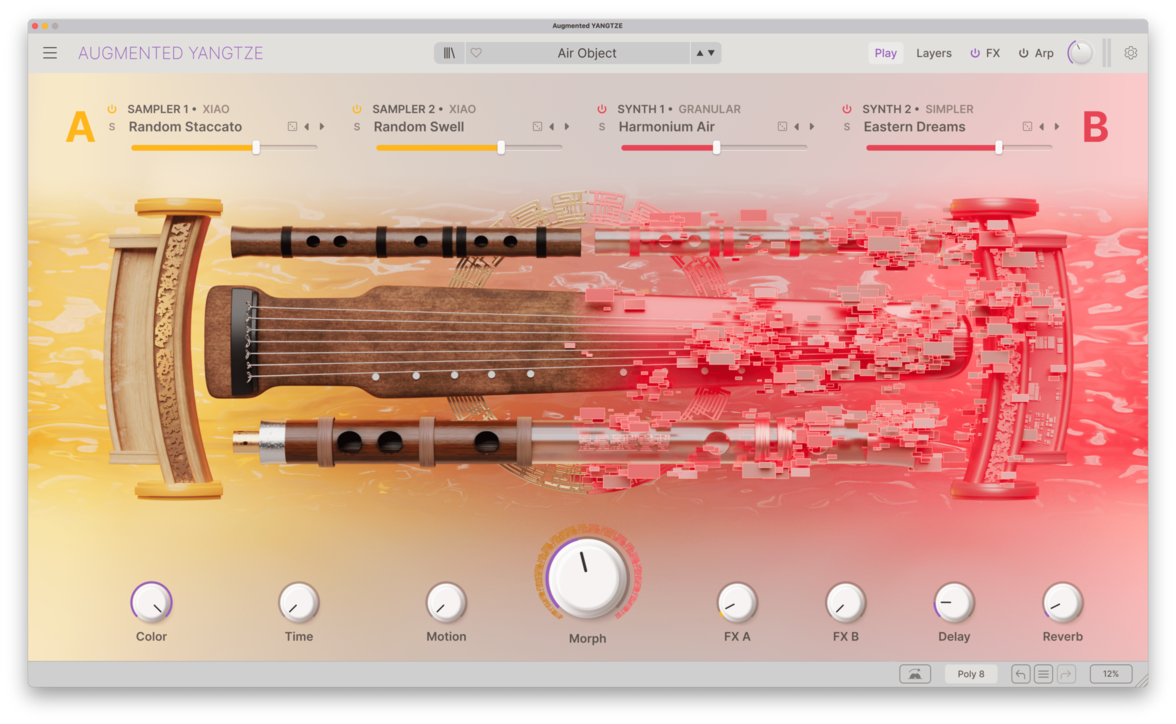Open the undo history list icon
1176x724 pixels.
tap(1043, 674)
